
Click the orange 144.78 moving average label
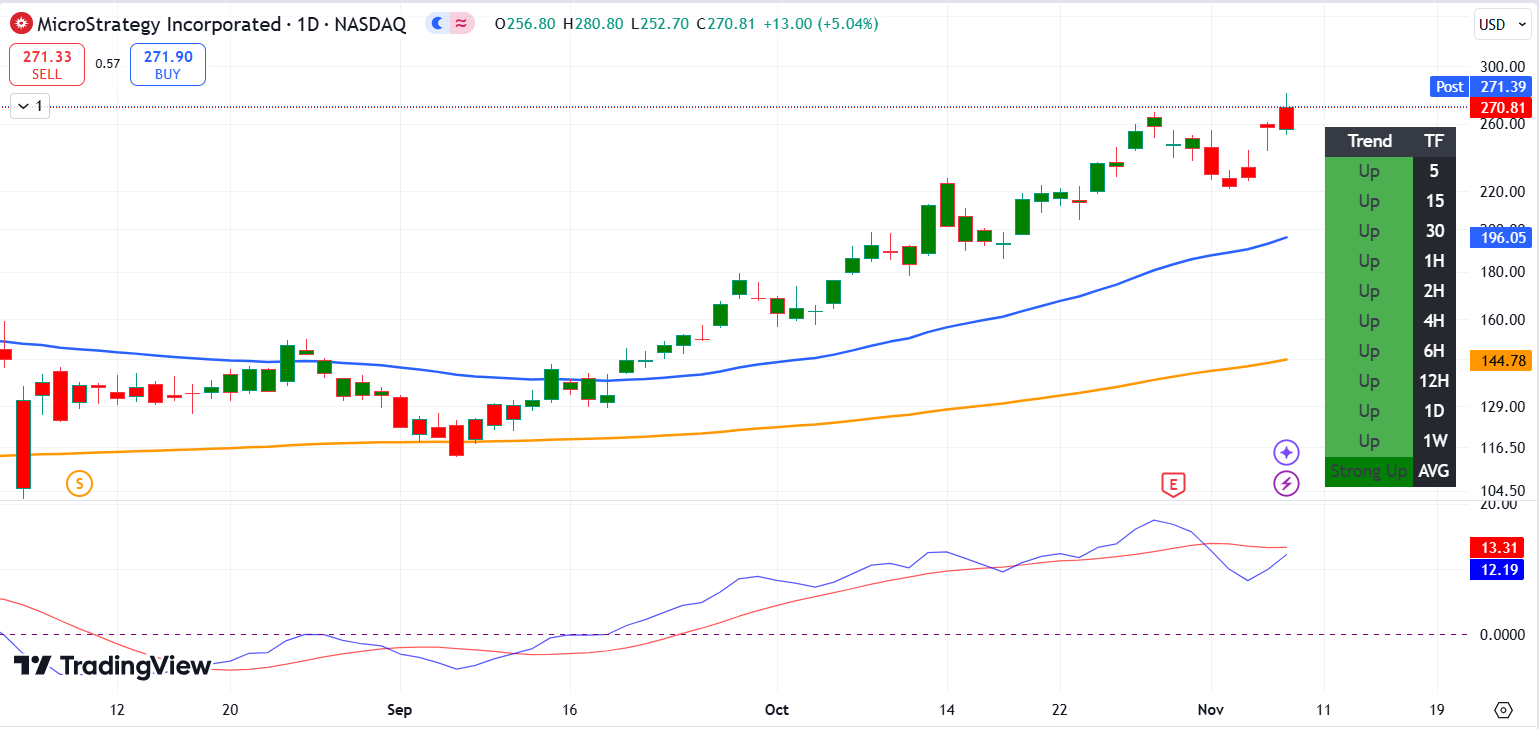pos(1501,360)
